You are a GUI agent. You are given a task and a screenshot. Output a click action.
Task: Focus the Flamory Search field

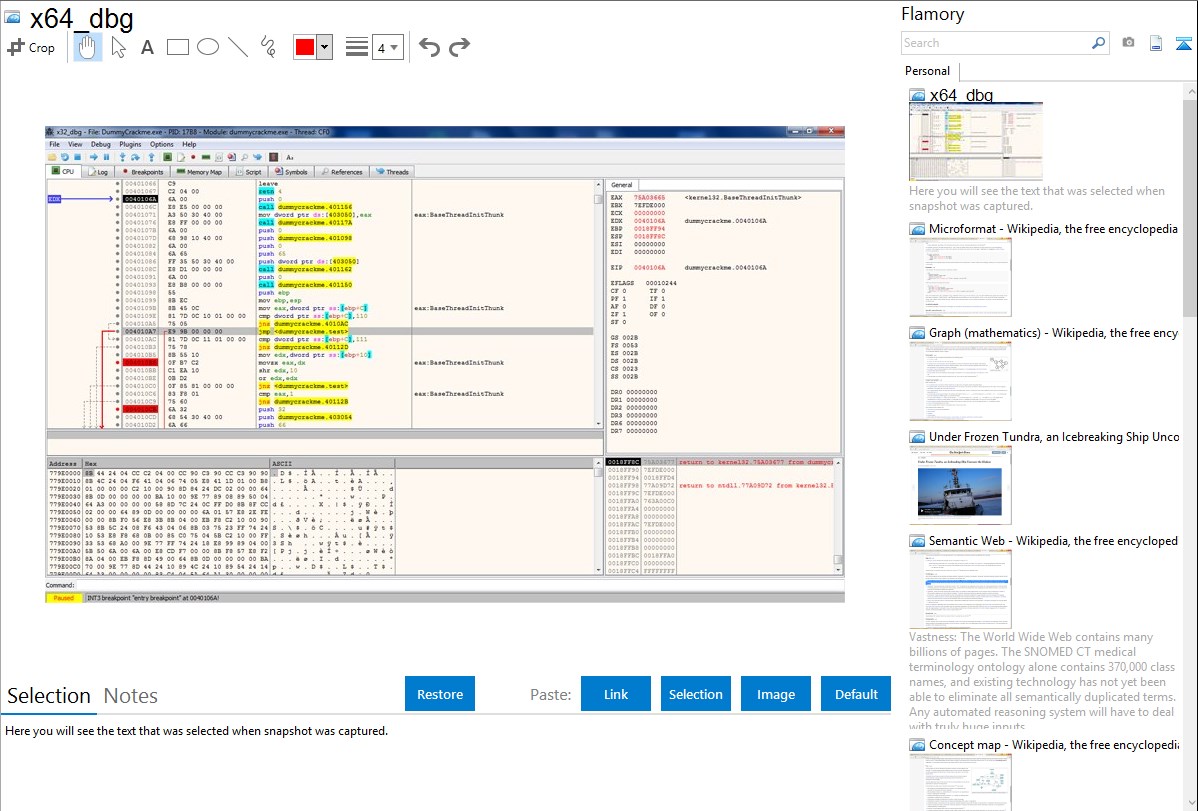point(996,43)
